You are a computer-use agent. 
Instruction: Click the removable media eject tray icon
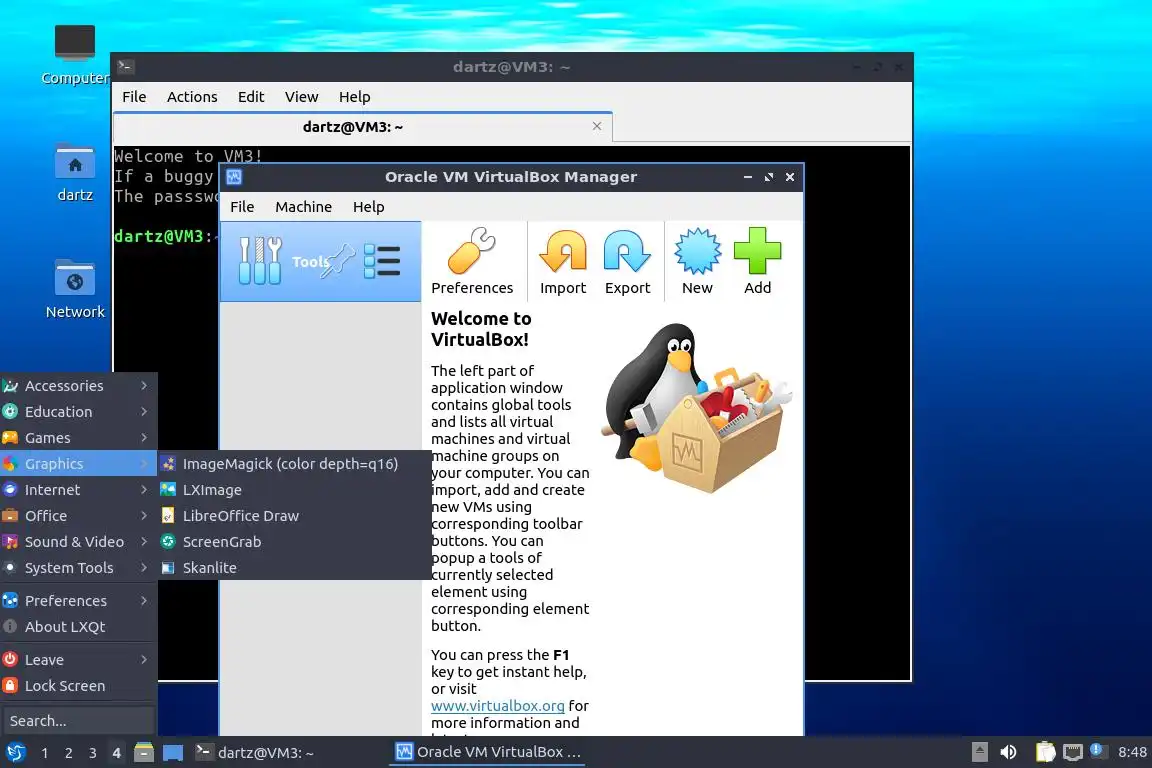pyautogui.click(x=979, y=752)
